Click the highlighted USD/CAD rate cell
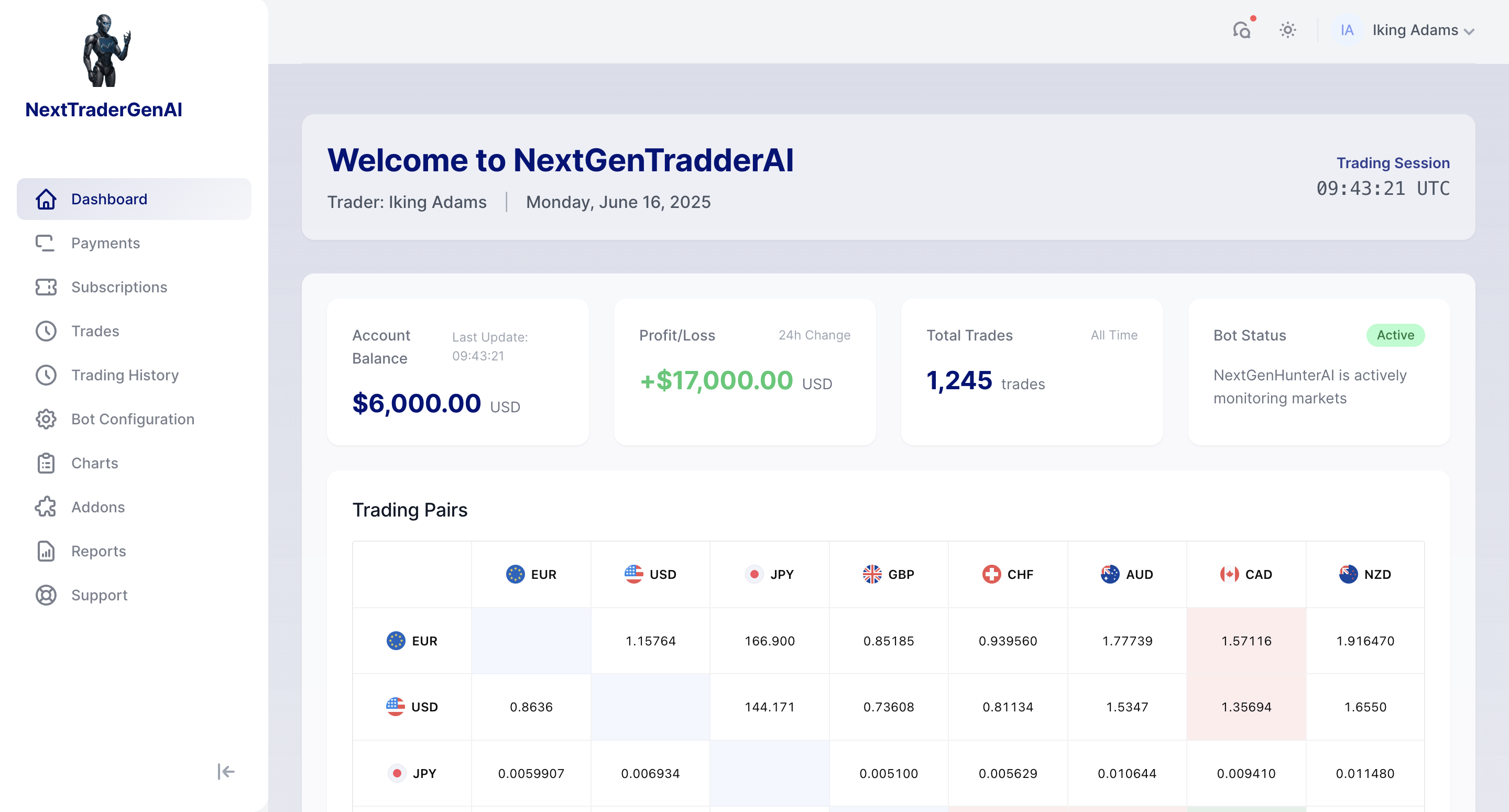This screenshot has width=1509, height=812. tap(1246, 707)
